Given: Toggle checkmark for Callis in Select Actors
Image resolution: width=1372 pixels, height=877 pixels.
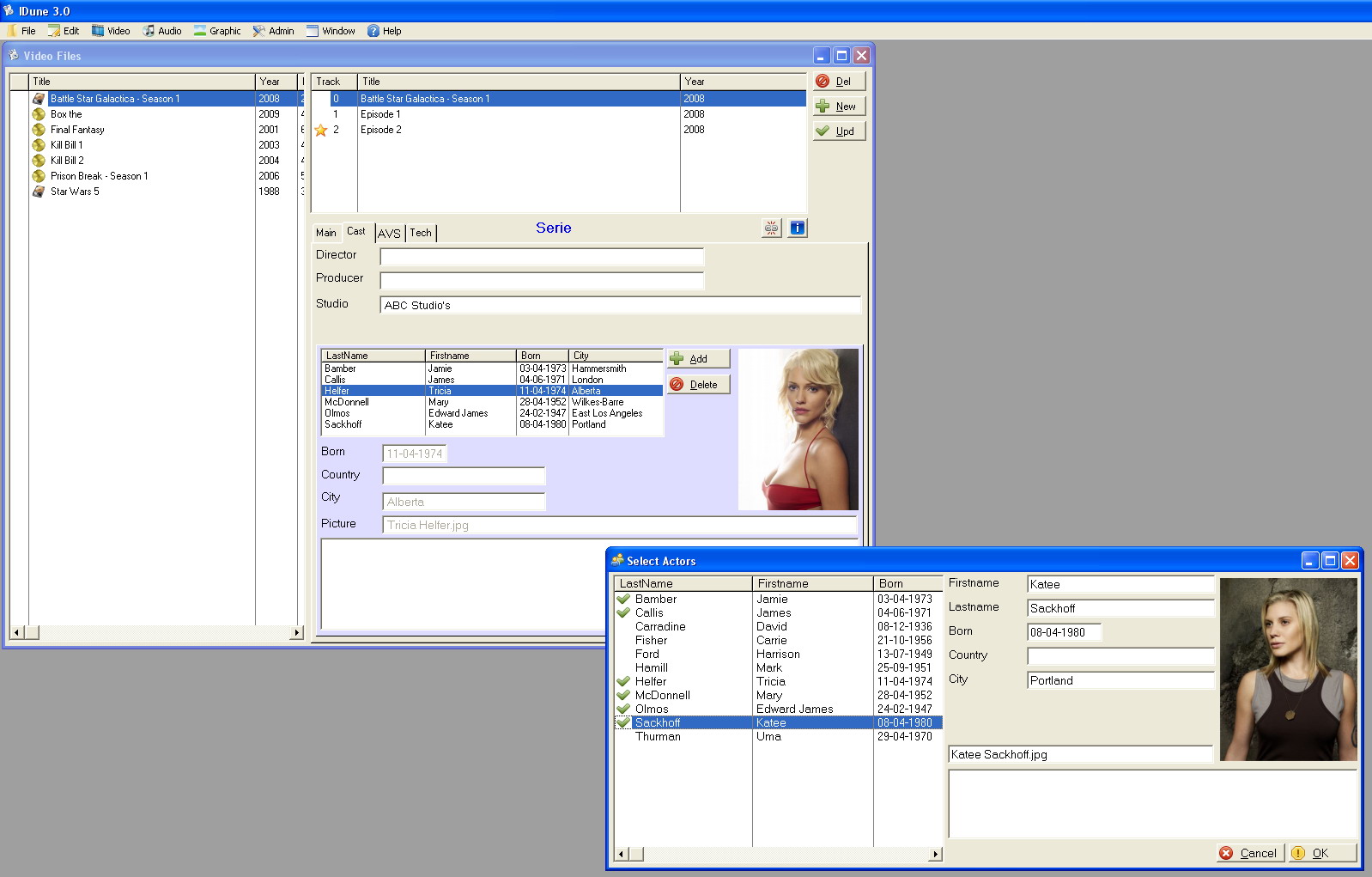Looking at the screenshot, I should 623,612.
